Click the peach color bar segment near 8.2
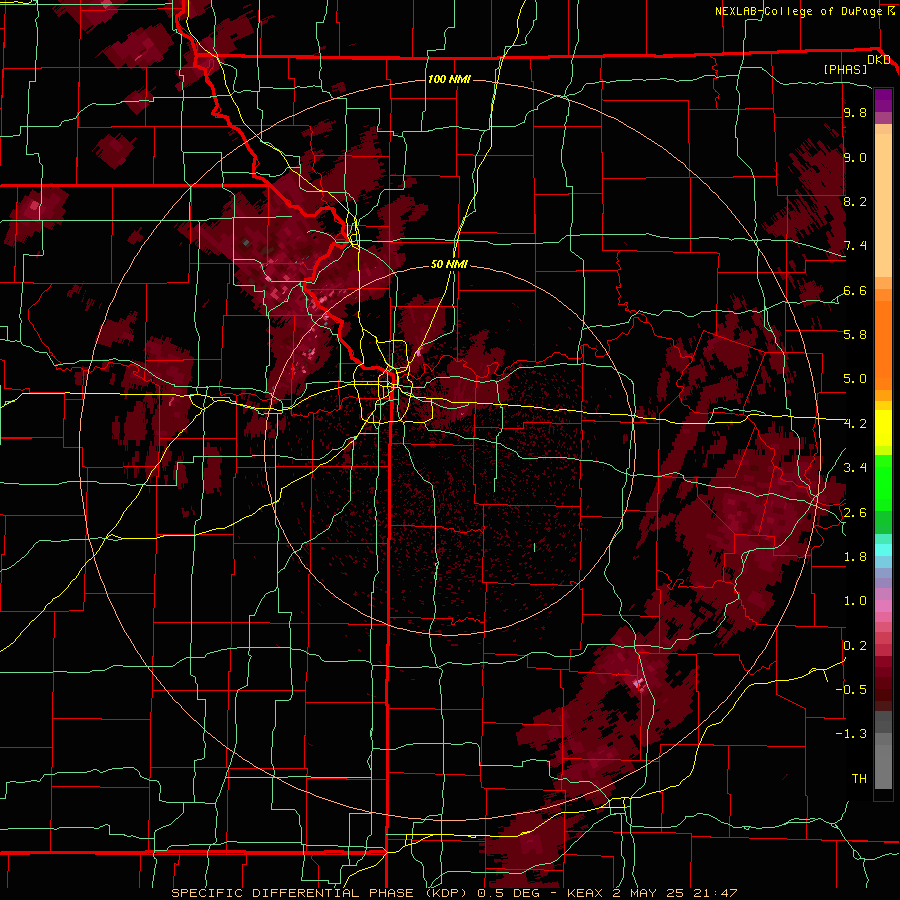 pos(883,207)
